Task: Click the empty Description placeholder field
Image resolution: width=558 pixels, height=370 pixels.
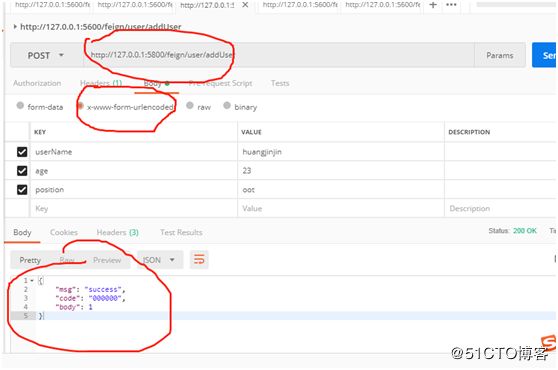Action: tap(500, 208)
